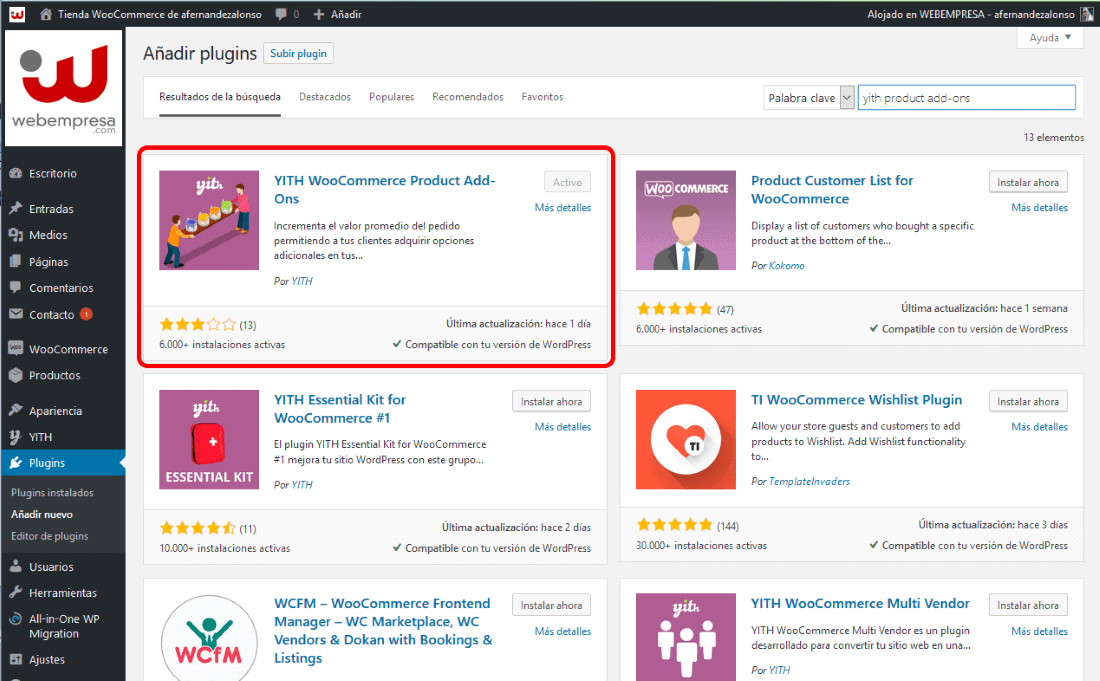Viewport: 1100px width, 681px height.
Task: Click the WCFM plugin logo thumbnail
Action: [x=209, y=638]
